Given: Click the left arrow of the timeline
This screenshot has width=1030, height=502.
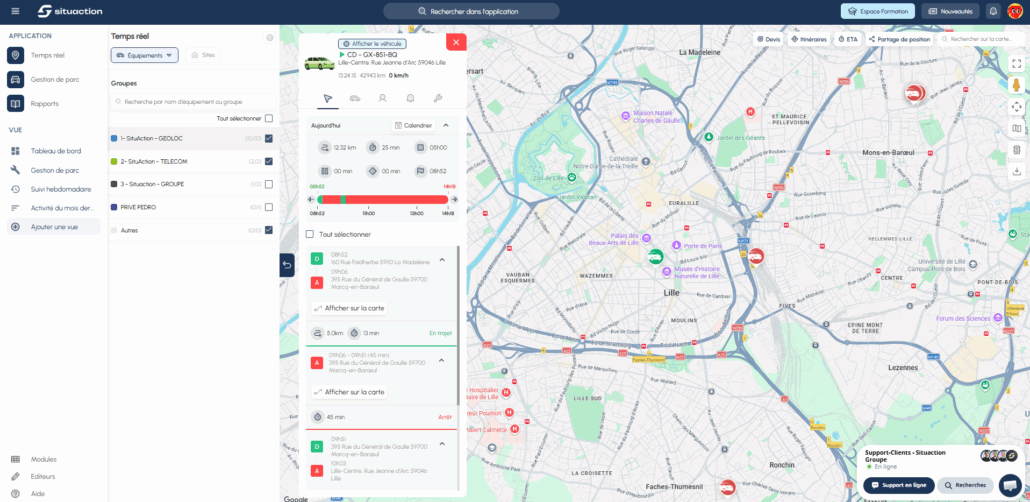Looking at the screenshot, I should pos(311,199).
